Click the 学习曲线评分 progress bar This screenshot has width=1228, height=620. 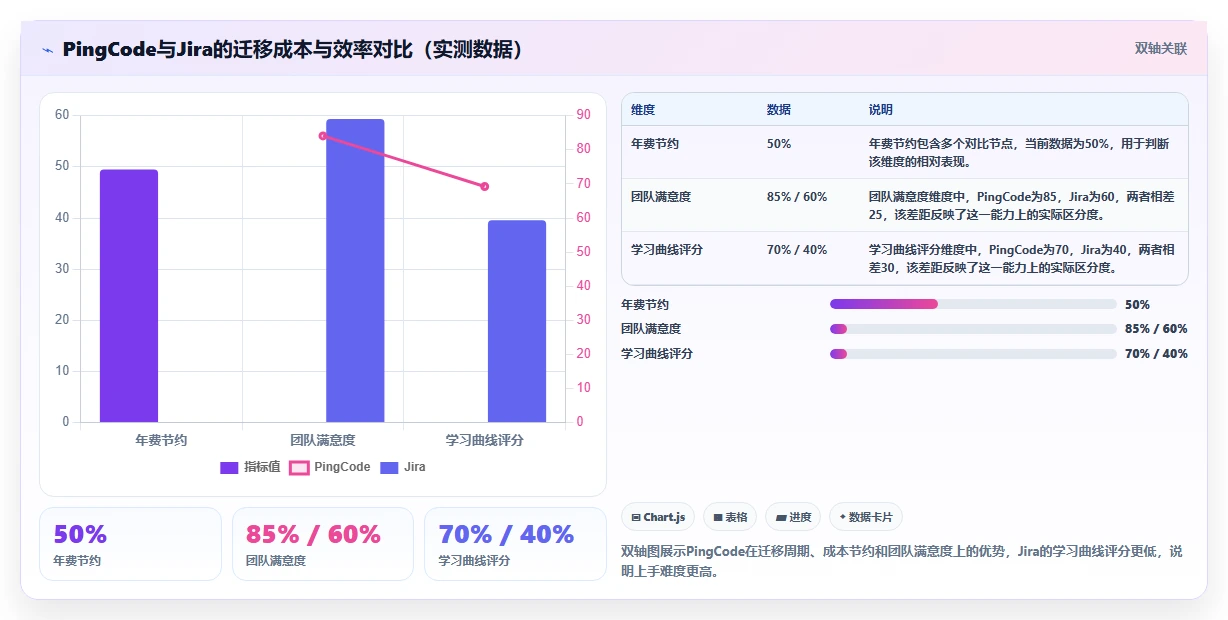click(973, 354)
